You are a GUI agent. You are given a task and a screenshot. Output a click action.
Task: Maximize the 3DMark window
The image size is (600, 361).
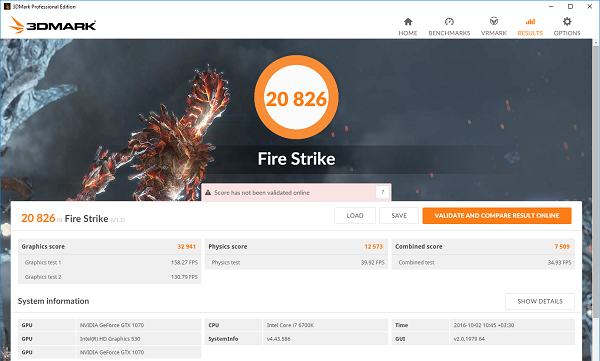pyautogui.click(x=570, y=7)
